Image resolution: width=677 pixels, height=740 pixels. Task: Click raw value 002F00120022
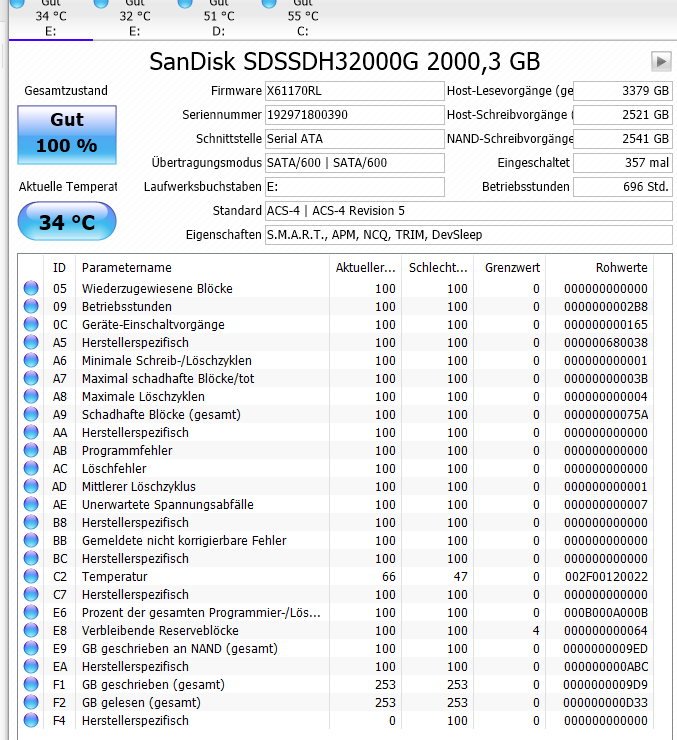click(x=606, y=577)
